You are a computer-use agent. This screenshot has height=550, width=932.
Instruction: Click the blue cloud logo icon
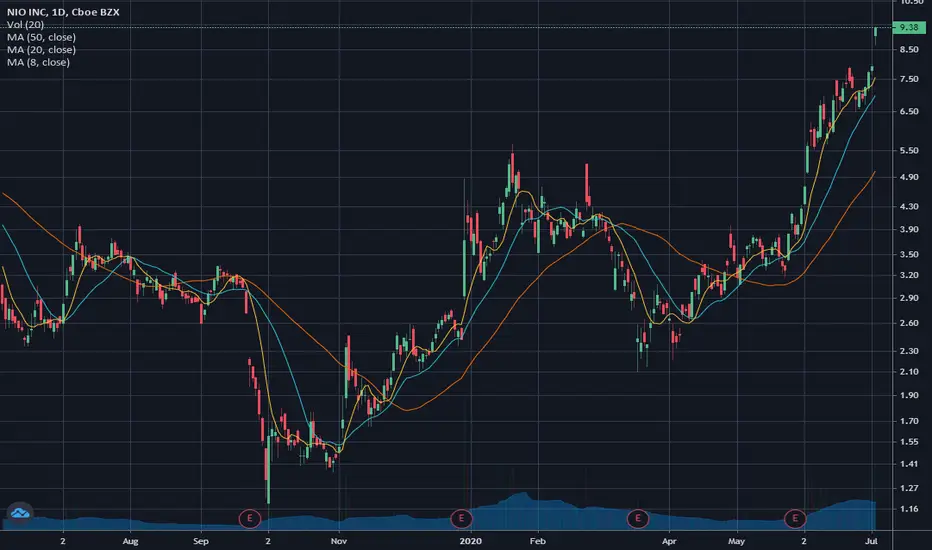20,513
